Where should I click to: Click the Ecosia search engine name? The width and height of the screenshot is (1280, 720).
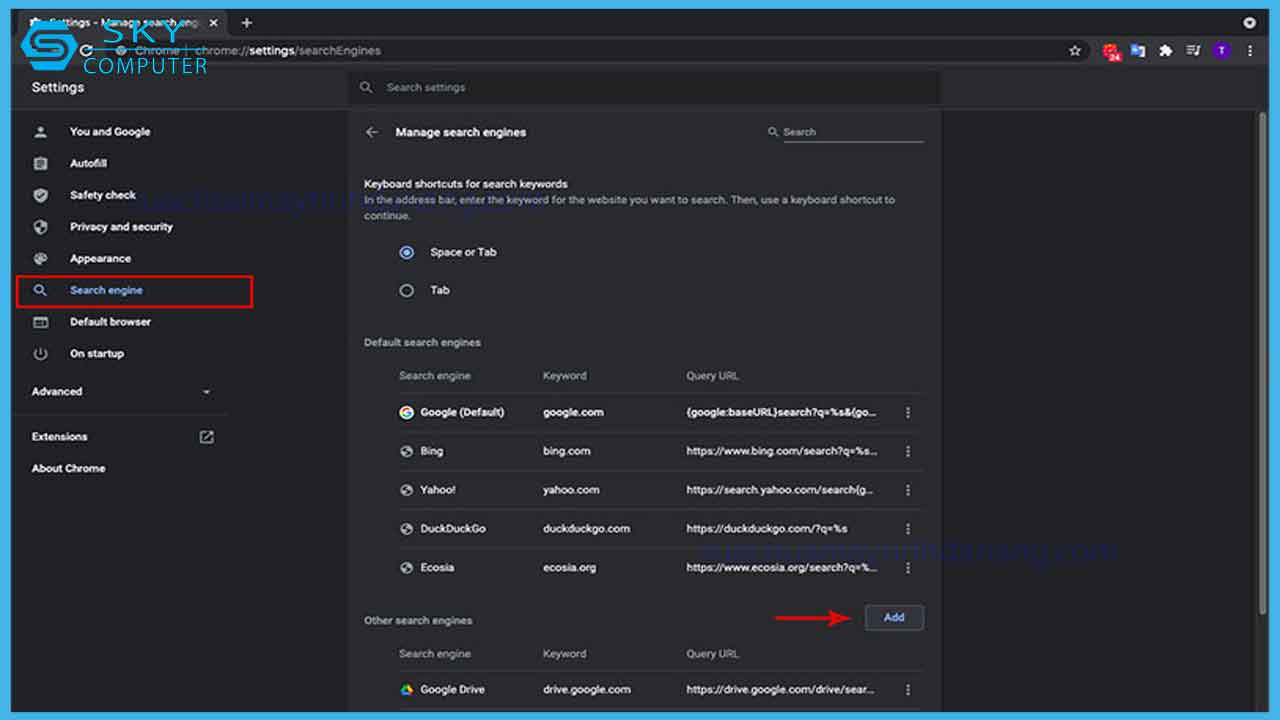[x=437, y=568]
